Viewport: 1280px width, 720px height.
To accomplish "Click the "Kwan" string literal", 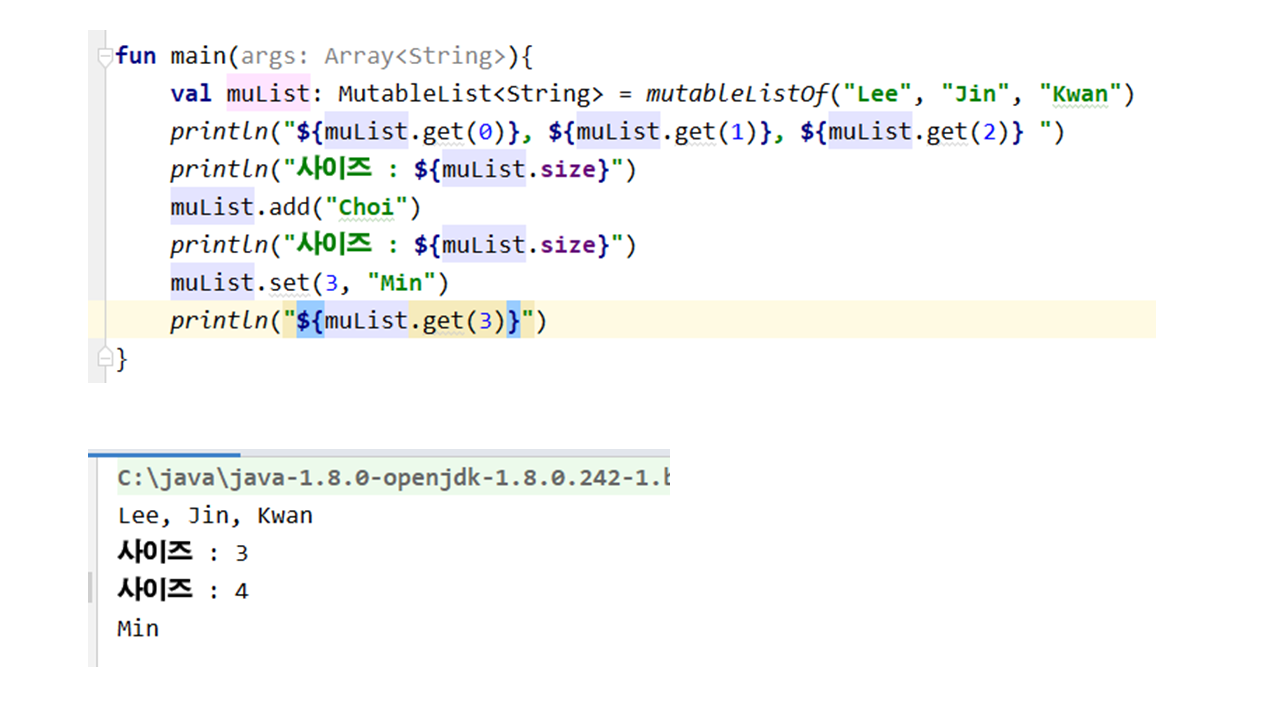I will pos(1080,94).
